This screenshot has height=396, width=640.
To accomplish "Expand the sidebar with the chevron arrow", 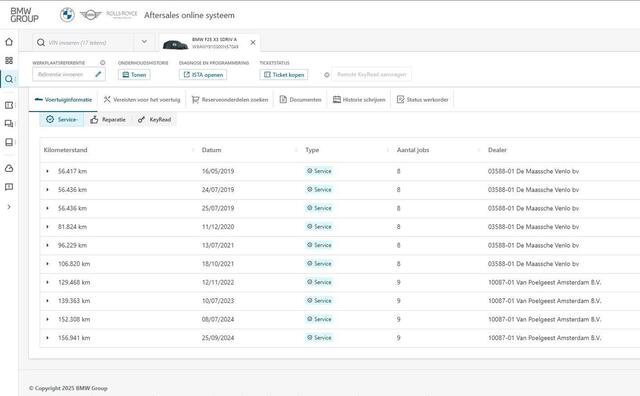I will [x=9, y=207].
